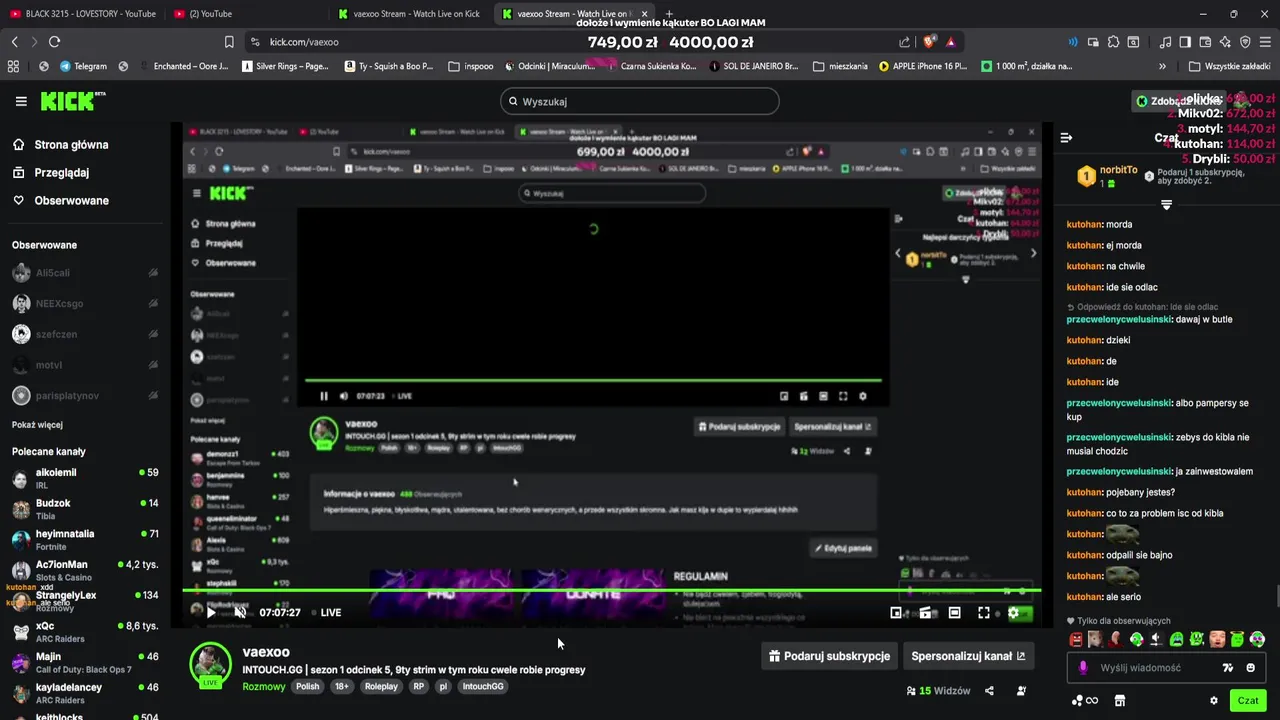Click the stream progress bar
Viewport: 1280px width, 720px height.
coord(612,591)
